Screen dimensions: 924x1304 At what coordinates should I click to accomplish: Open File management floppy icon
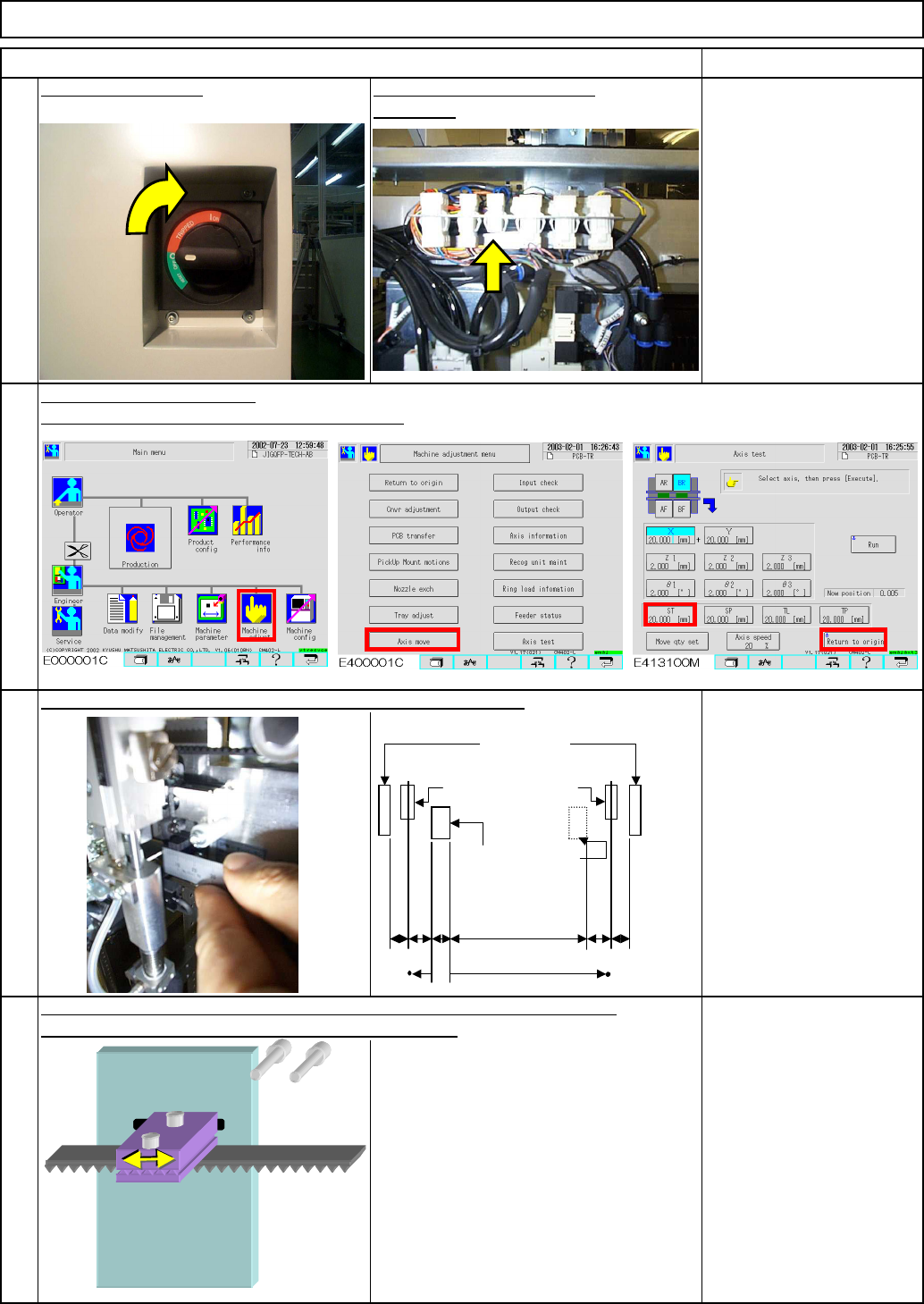[167, 609]
